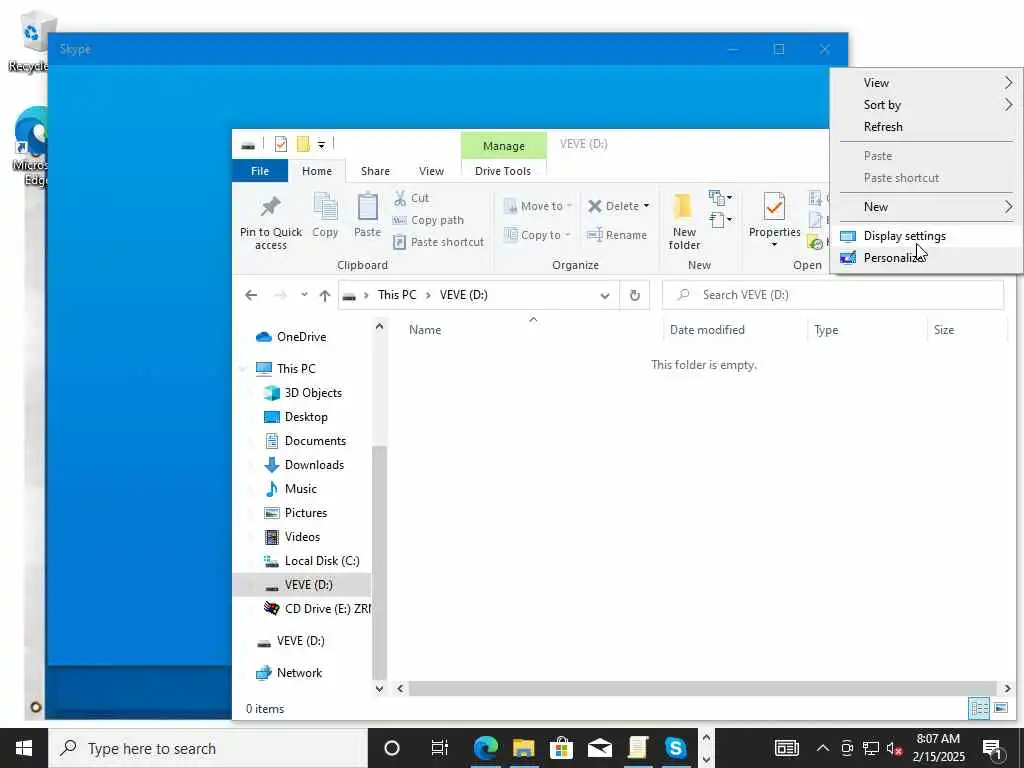Screen dimensions: 1024x768
Task: Click Quick Access Properties checkmark icon
Action: [x=281, y=144]
